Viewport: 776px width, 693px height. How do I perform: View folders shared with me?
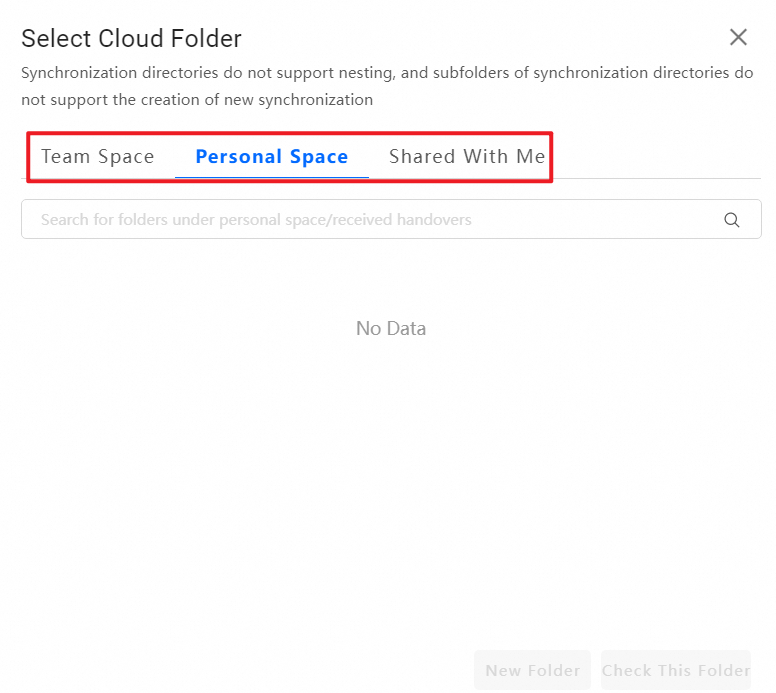click(x=467, y=157)
